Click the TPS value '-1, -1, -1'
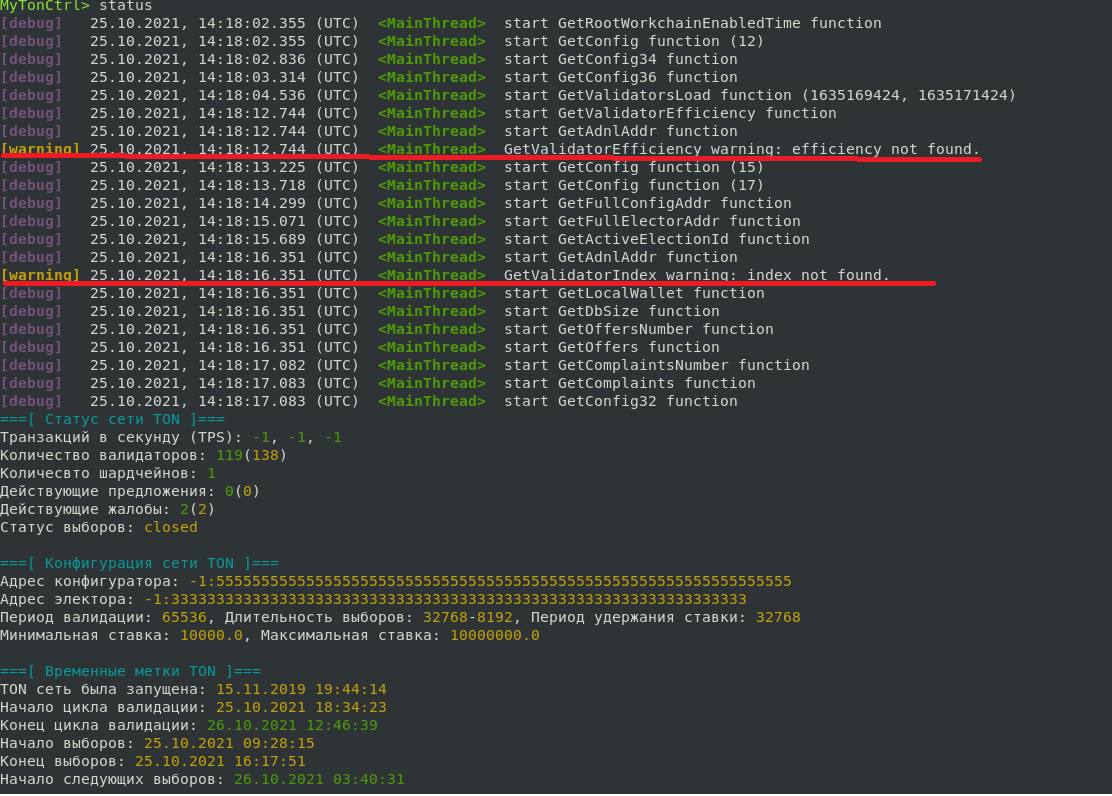1112x796 pixels. click(x=296, y=438)
